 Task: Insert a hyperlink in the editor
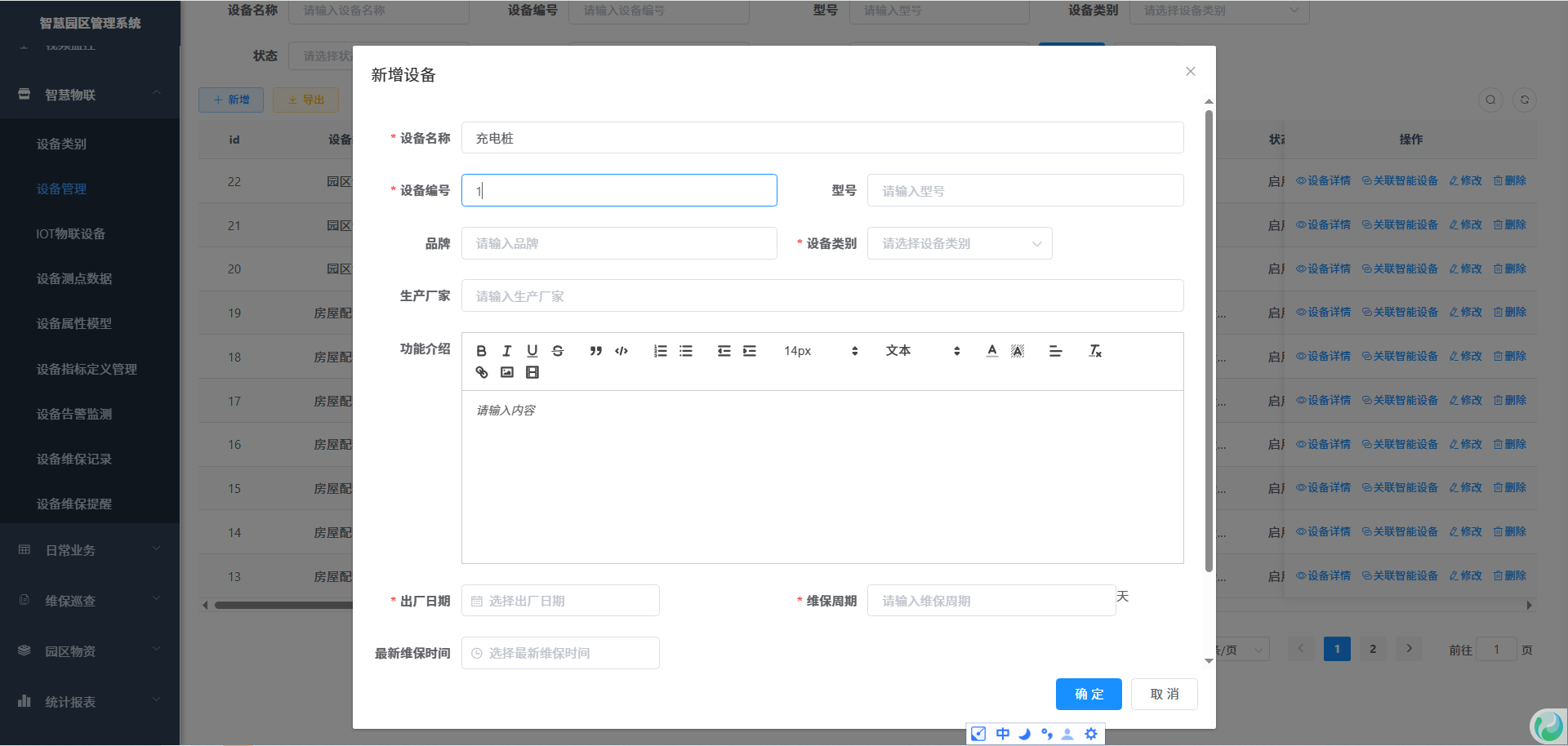(481, 372)
